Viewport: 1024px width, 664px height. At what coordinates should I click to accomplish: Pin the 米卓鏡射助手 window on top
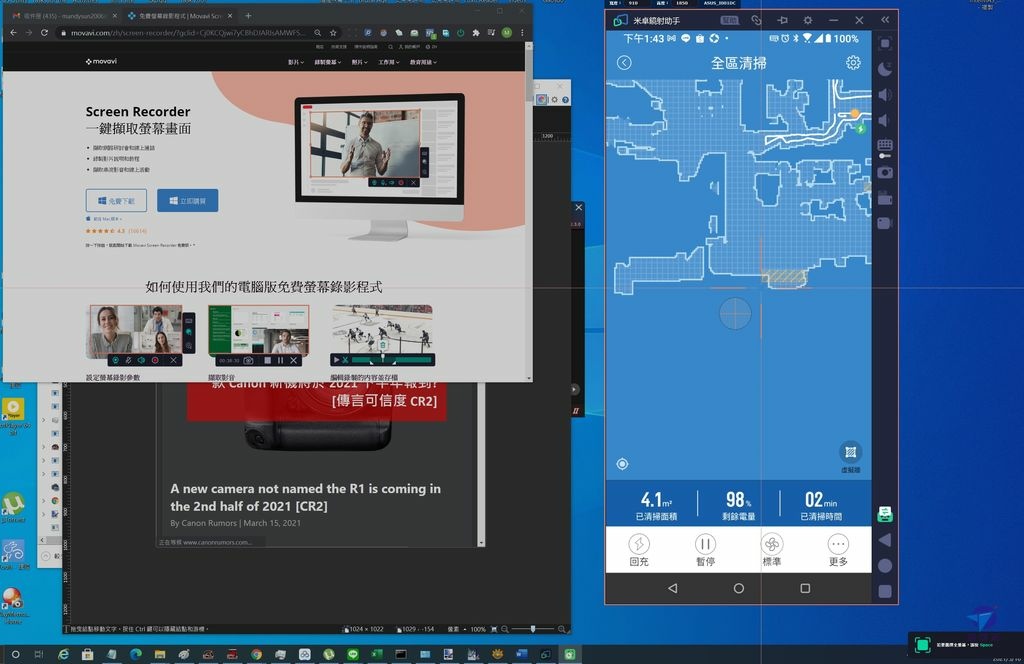click(x=782, y=20)
